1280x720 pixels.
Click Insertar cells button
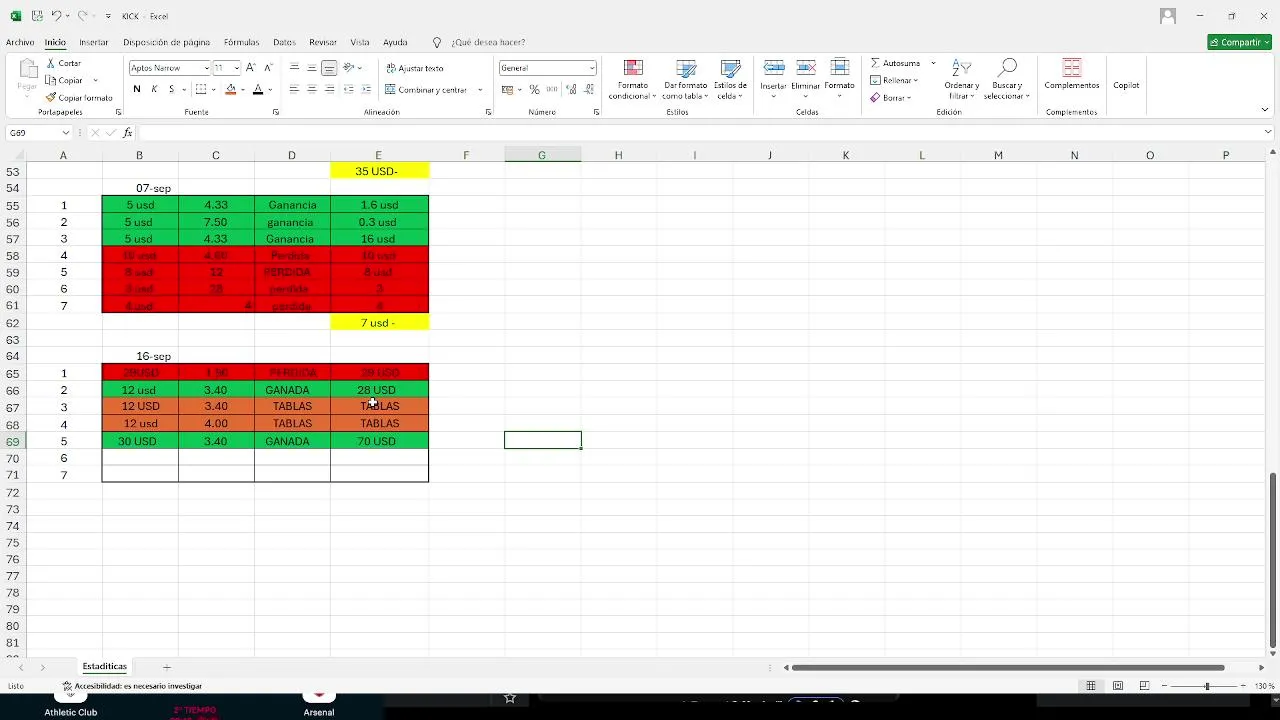coord(773,78)
